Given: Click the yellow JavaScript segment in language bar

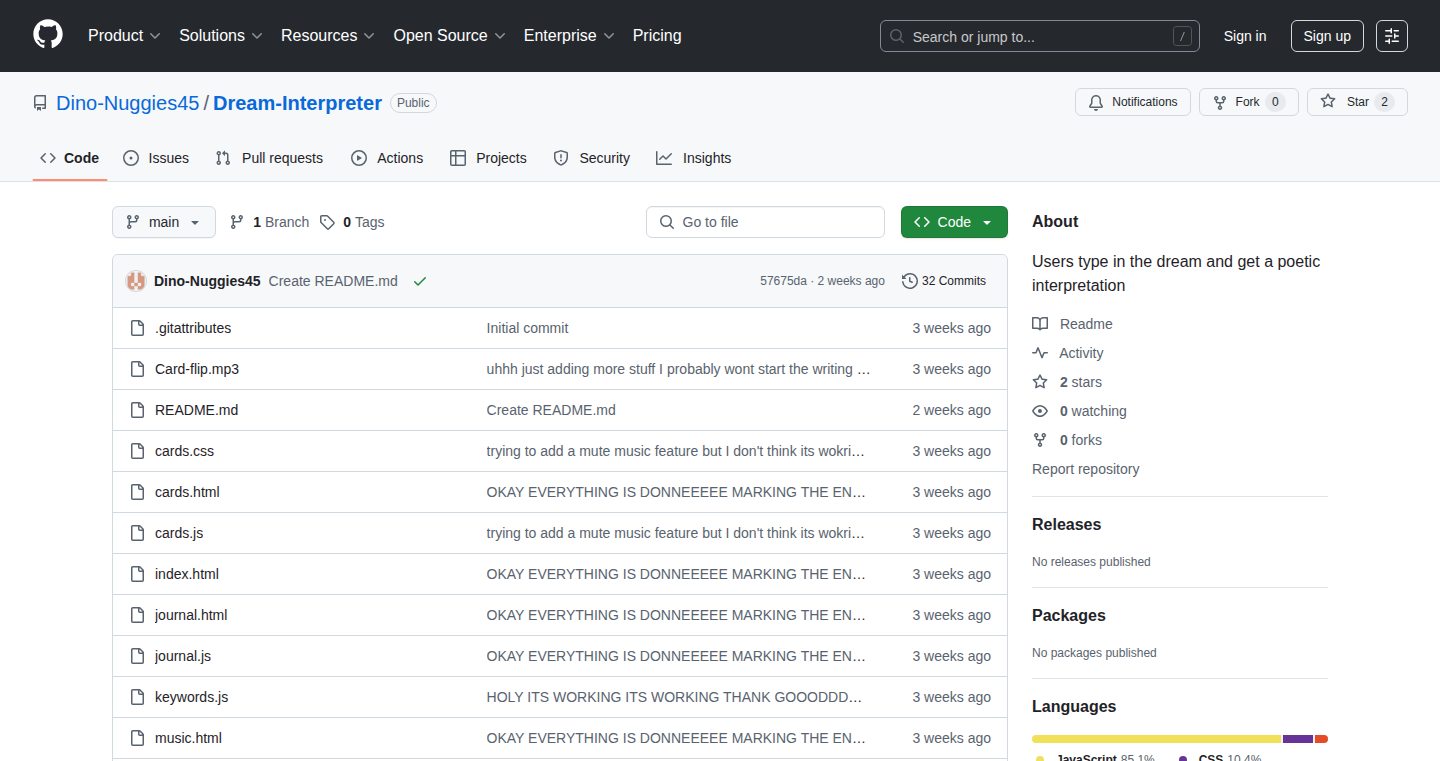Looking at the screenshot, I should pos(1157,739).
